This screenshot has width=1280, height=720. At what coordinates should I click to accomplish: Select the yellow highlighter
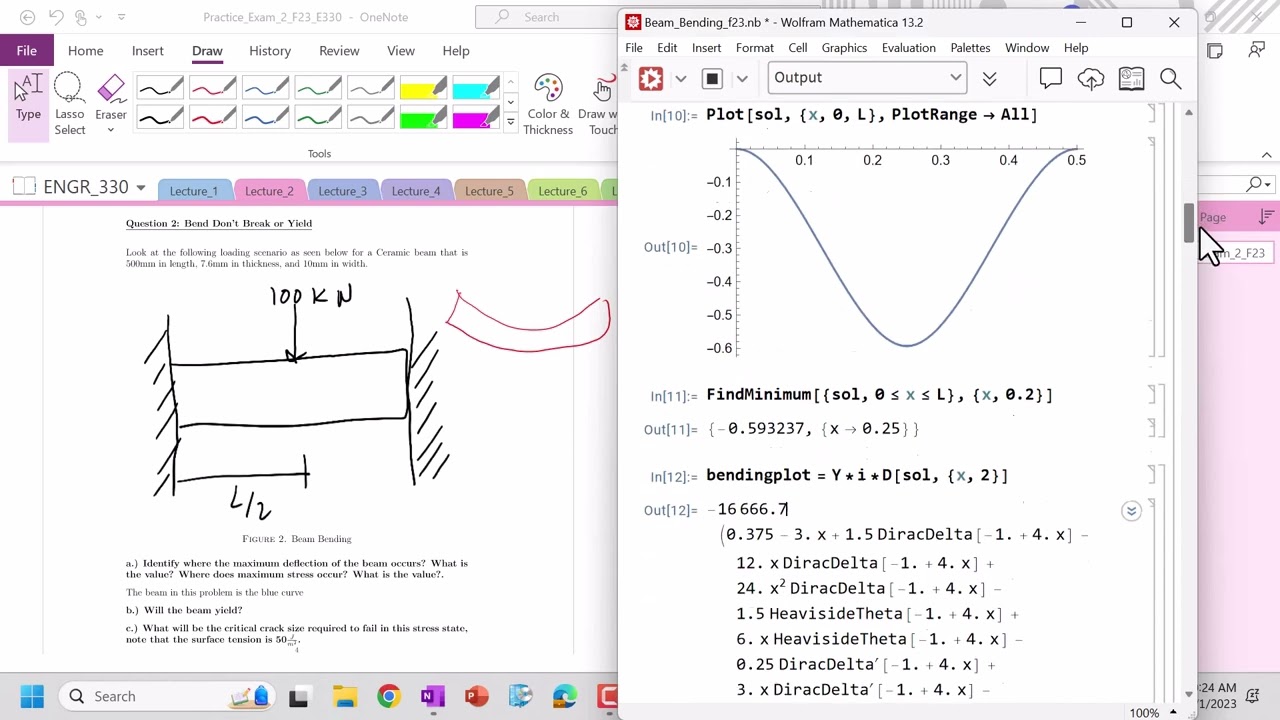(x=423, y=90)
